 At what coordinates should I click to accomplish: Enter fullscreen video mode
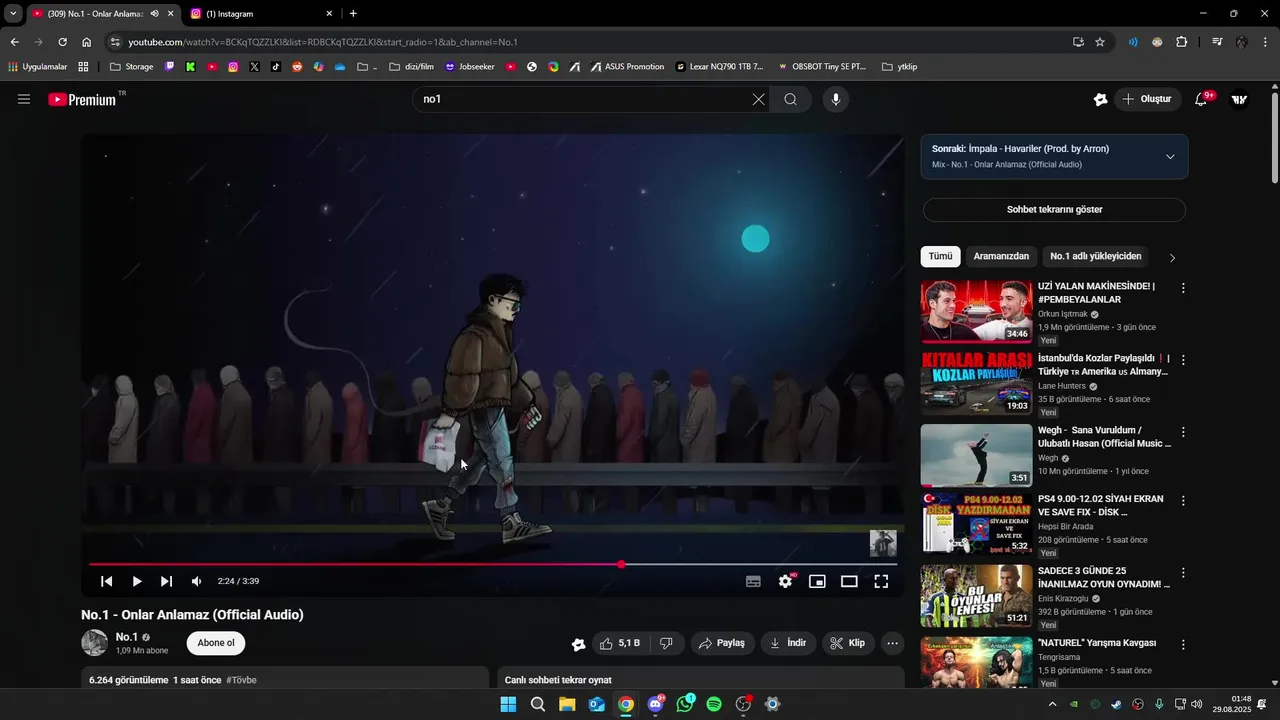point(881,581)
